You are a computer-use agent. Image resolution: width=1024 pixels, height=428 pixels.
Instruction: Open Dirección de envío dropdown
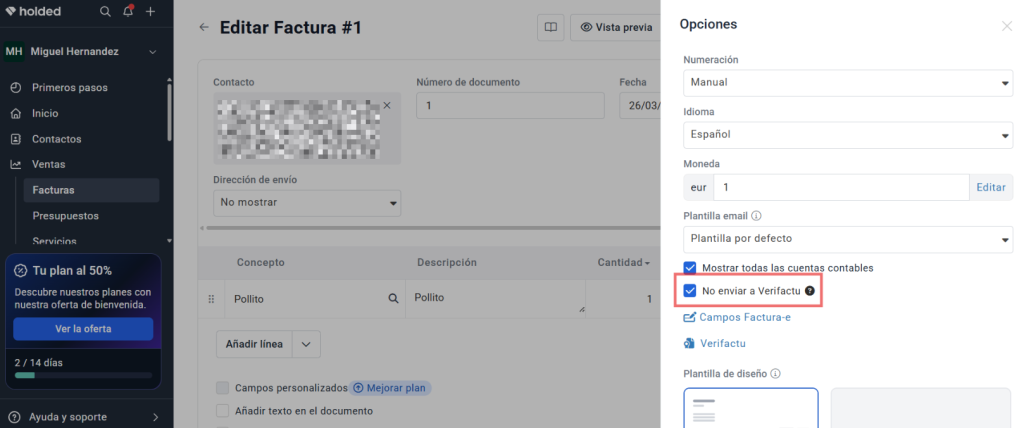click(x=307, y=203)
